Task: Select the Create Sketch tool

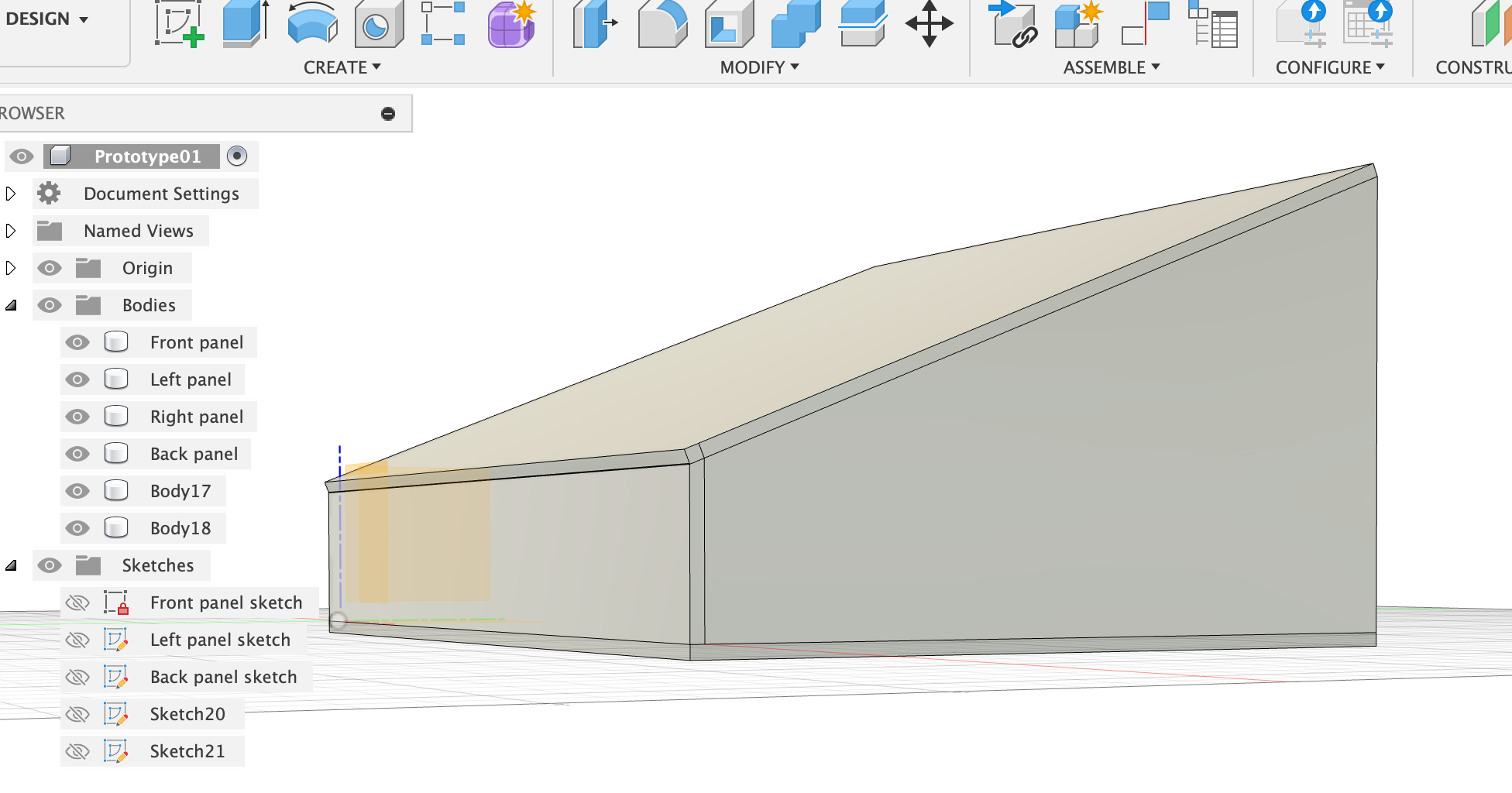Action: 180,25
